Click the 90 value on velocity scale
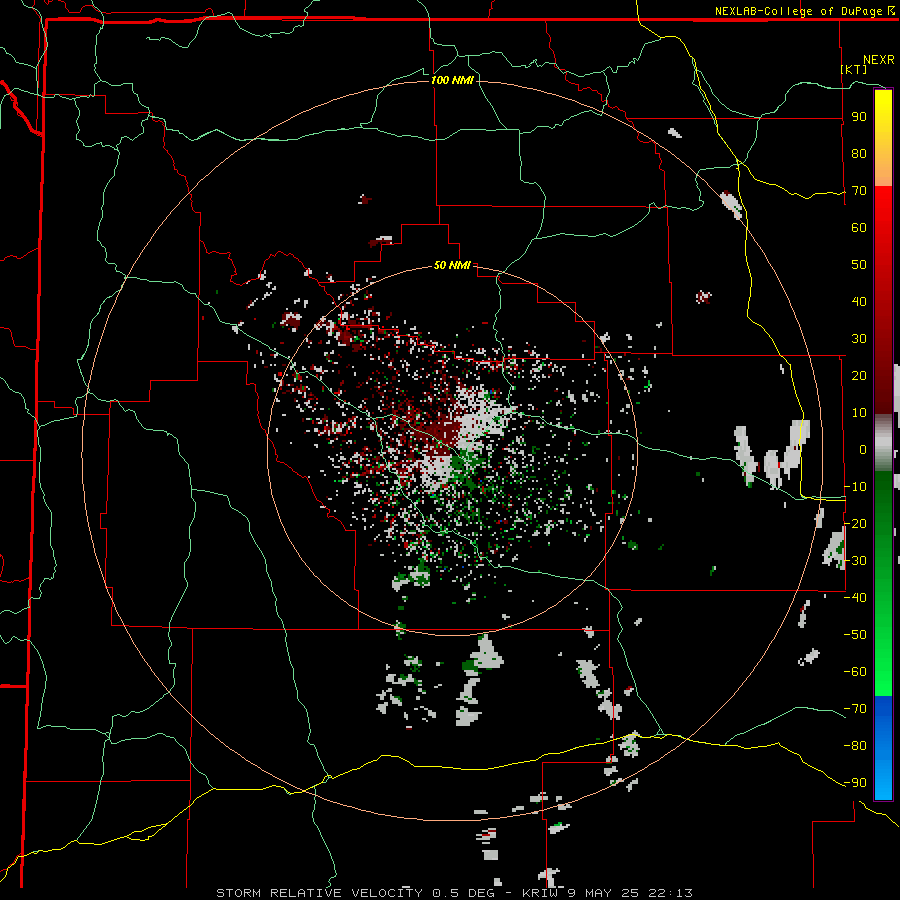 (859, 117)
